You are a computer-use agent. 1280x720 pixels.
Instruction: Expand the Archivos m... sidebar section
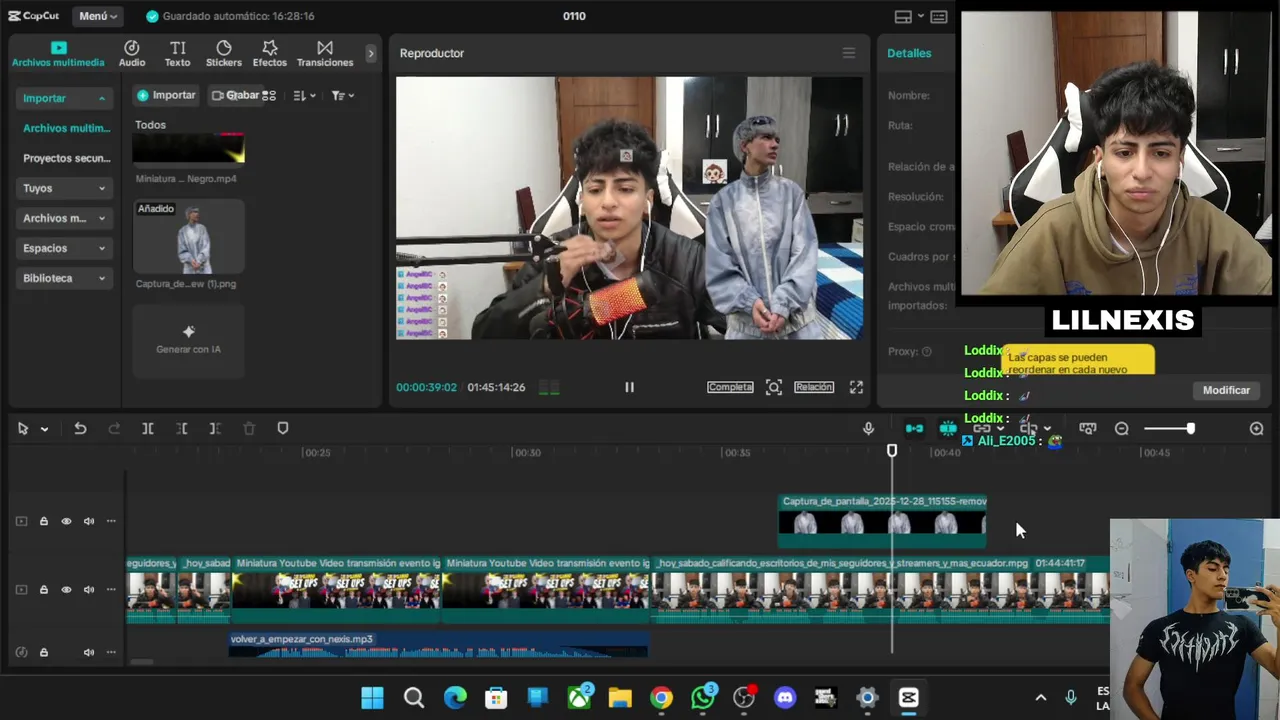[65, 218]
